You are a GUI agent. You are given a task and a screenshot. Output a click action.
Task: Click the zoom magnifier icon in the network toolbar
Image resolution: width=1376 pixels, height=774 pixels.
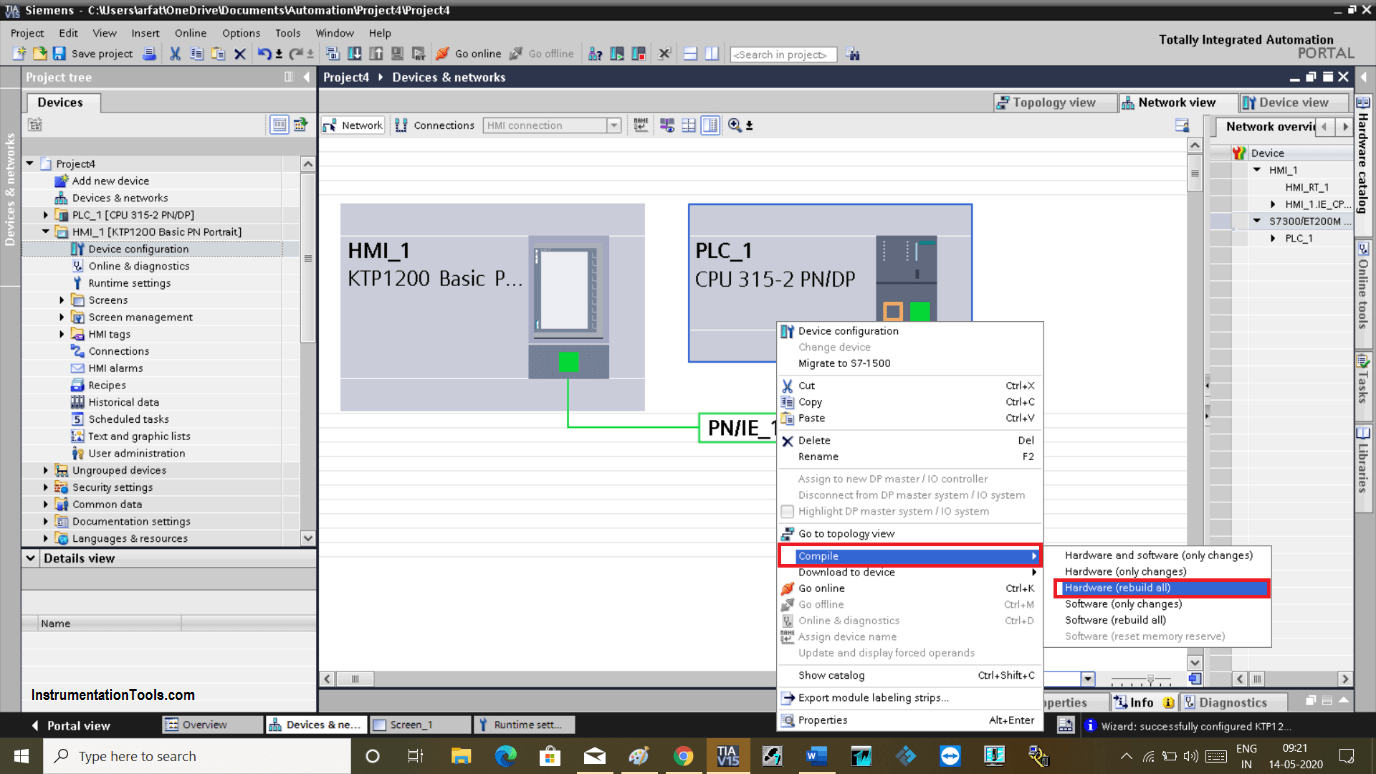pos(735,125)
